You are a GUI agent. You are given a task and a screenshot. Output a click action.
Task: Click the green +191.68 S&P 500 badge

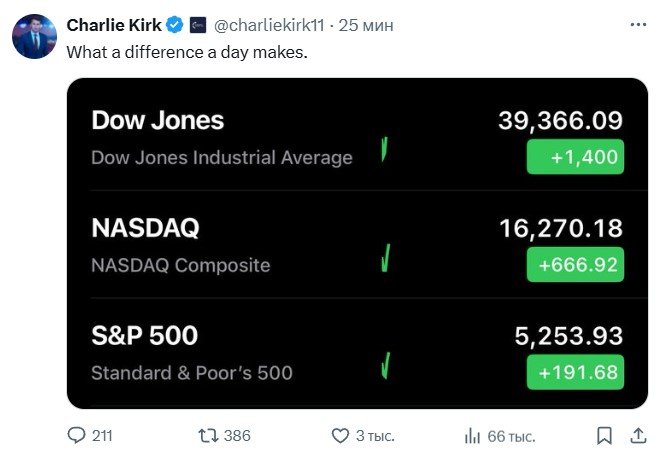pyautogui.click(x=575, y=372)
